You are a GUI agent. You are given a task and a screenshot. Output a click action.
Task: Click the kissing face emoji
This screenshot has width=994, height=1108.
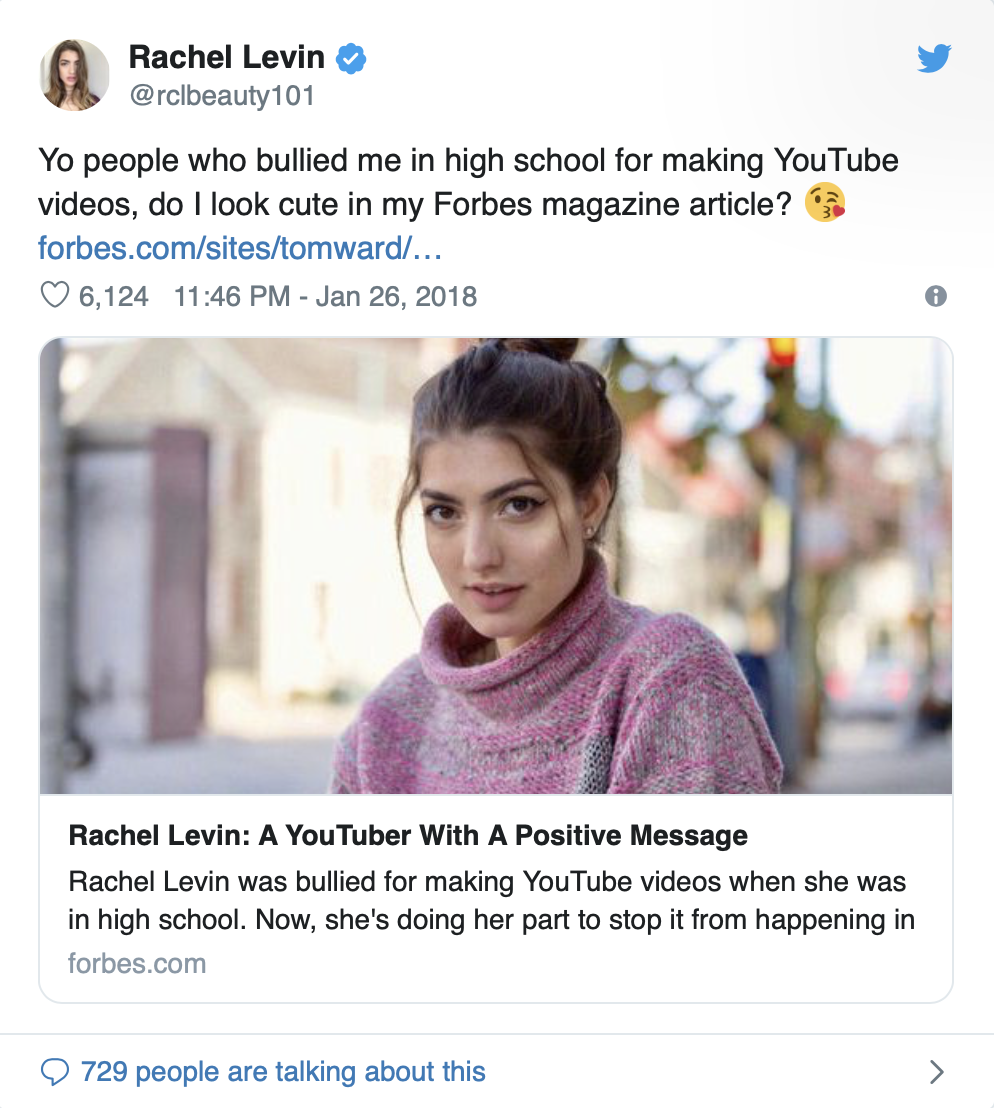tap(824, 204)
